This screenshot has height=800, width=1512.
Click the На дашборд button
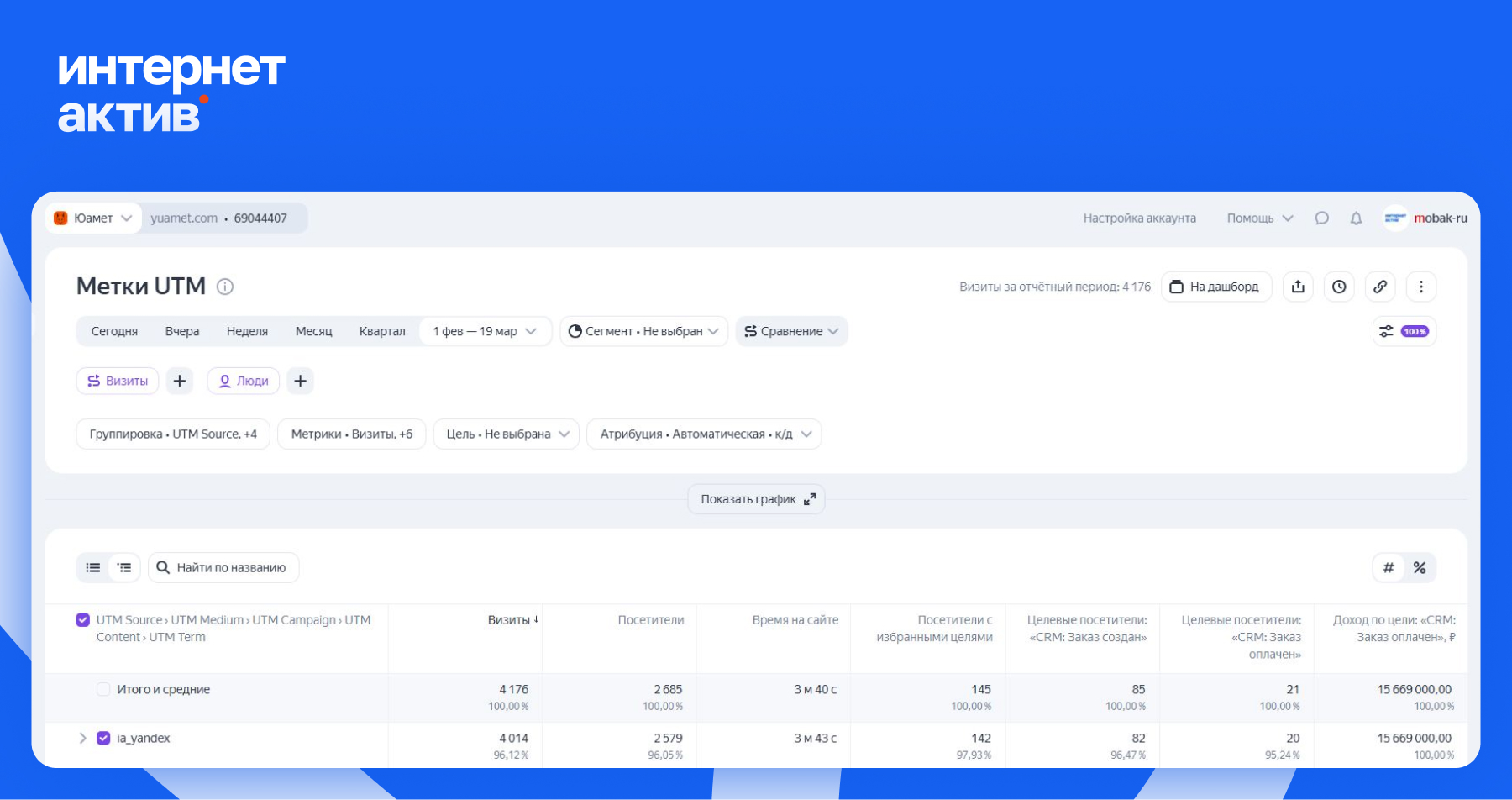1215,287
